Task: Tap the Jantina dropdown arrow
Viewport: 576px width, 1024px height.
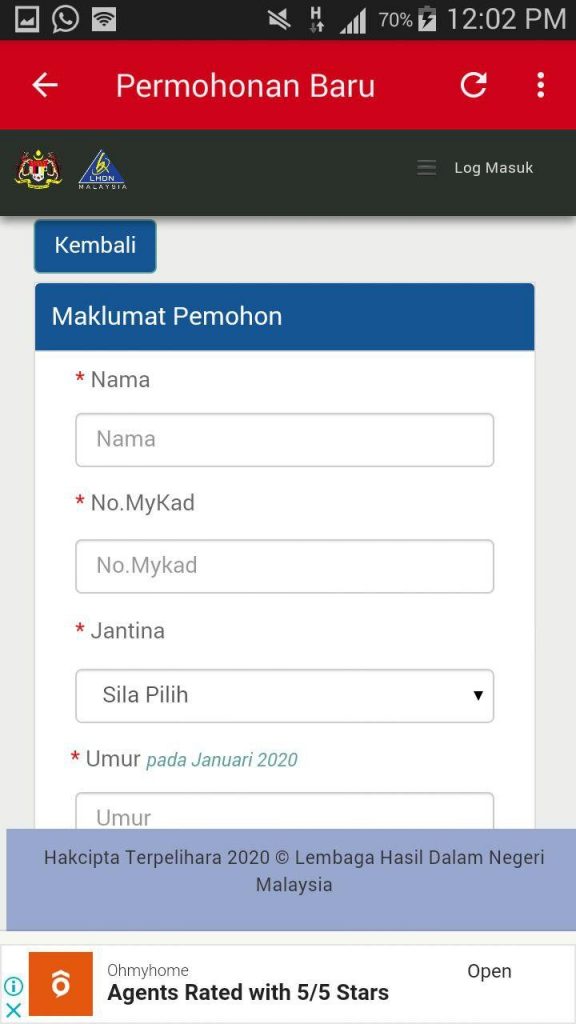Action: [x=478, y=696]
